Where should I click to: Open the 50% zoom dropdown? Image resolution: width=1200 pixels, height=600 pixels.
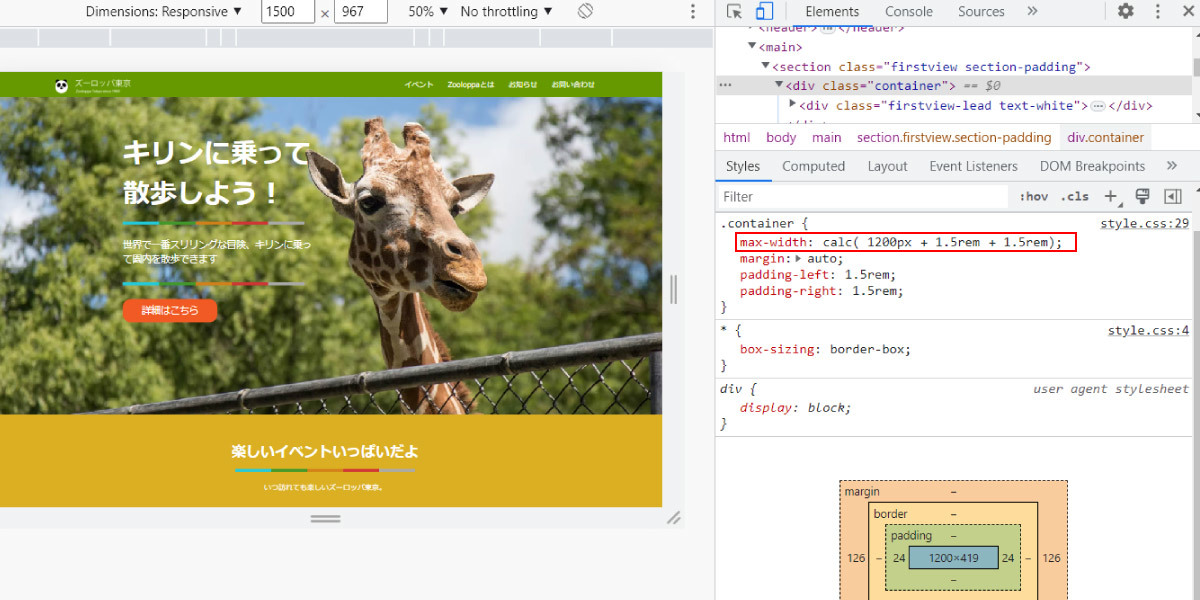tap(428, 12)
